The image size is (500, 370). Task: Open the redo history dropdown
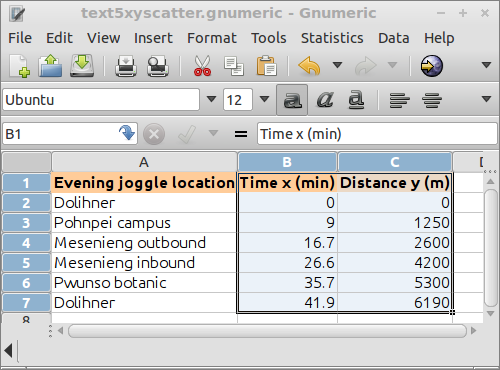(x=392, y=65)
